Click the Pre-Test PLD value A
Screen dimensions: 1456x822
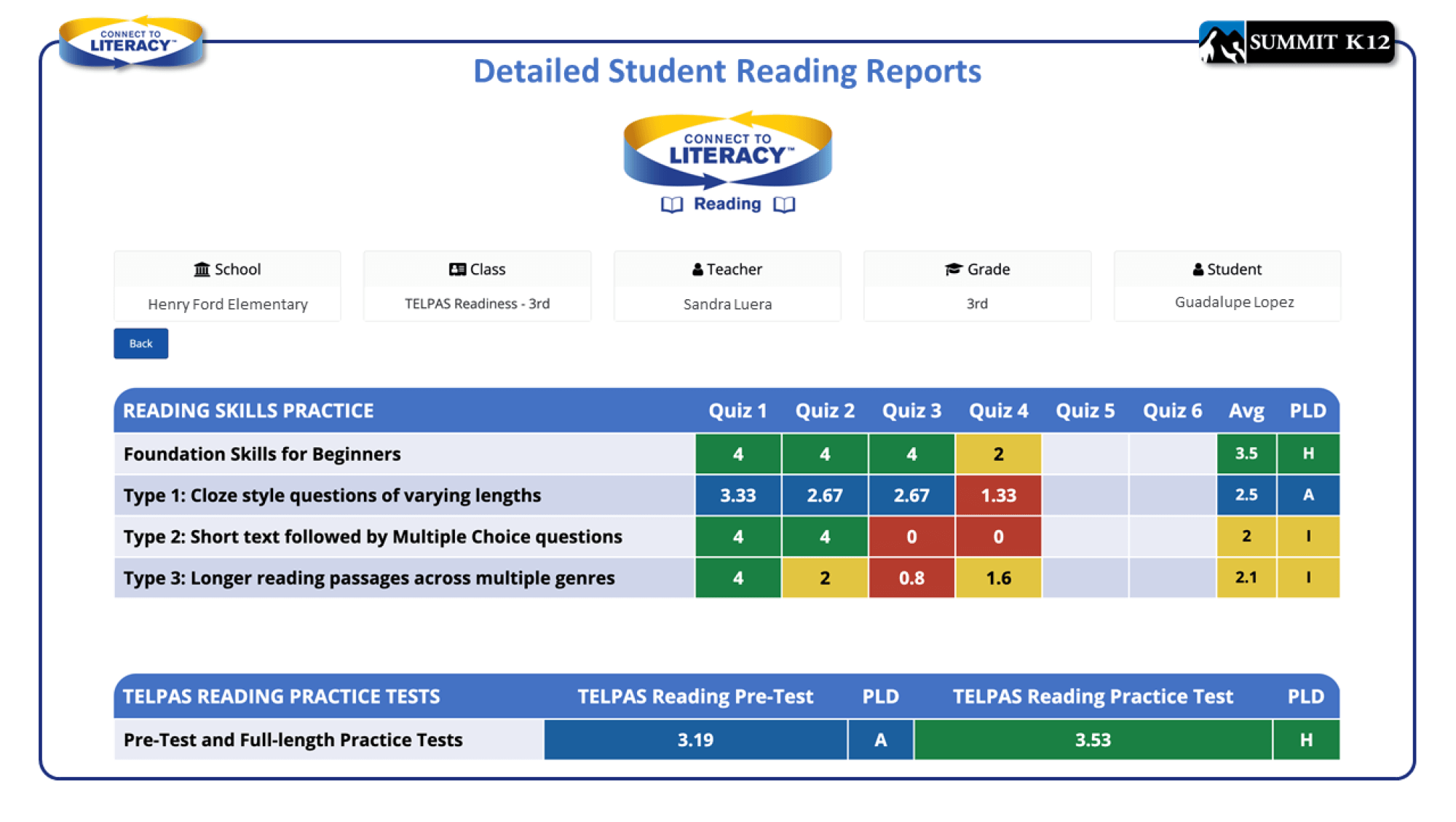(x=881, y=740)
